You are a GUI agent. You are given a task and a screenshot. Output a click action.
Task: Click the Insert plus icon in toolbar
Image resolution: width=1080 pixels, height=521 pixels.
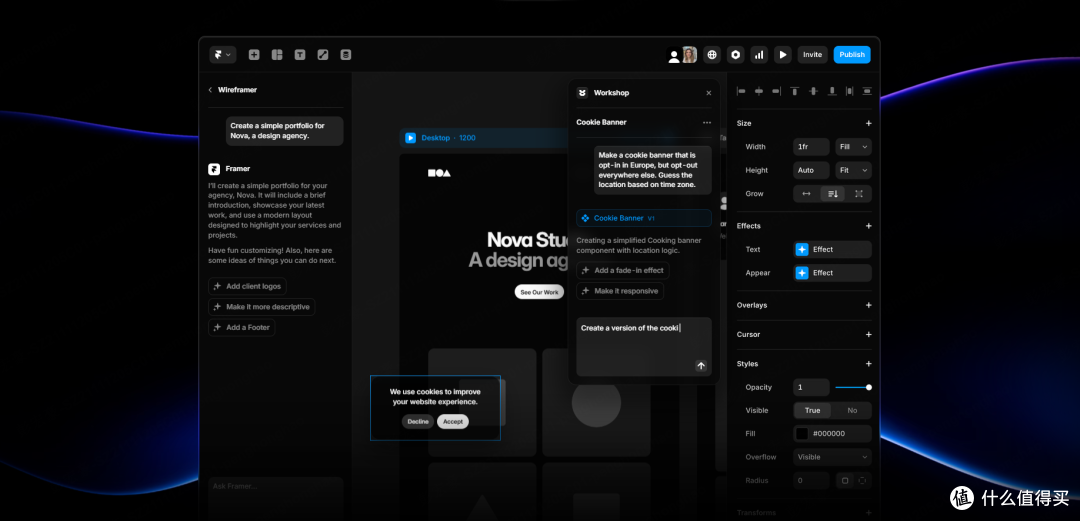point(254,55)
